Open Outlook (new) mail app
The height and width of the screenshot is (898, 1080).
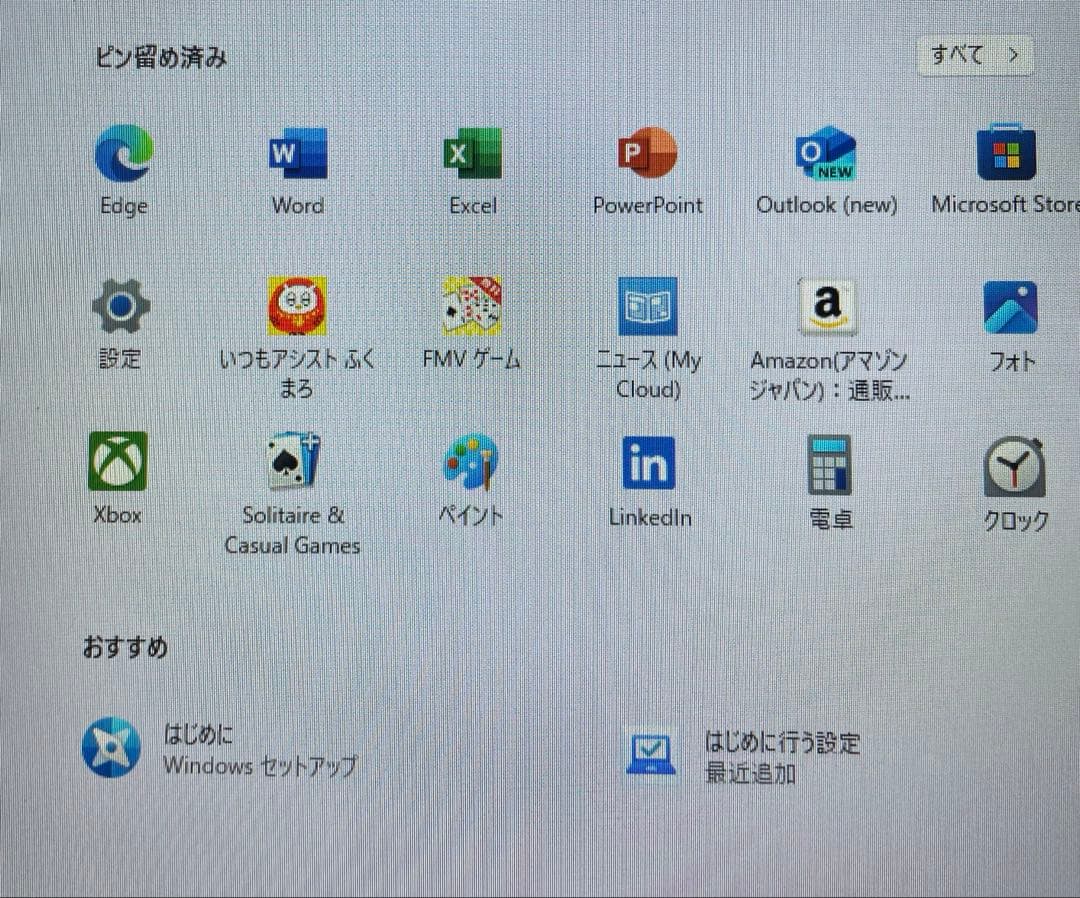[824, 155]
